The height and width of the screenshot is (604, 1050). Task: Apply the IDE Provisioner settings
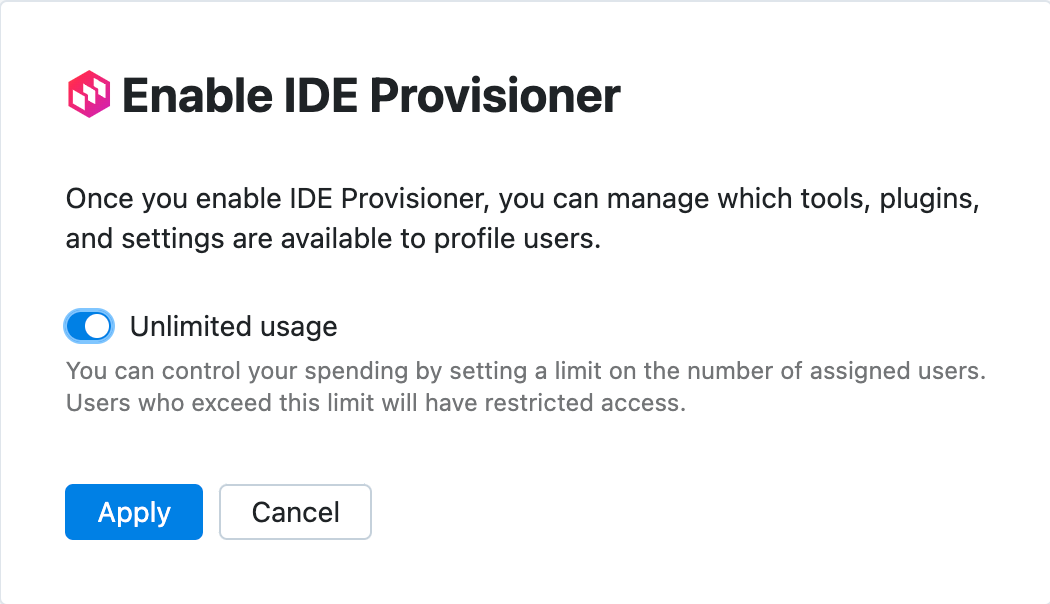[133, 512]
